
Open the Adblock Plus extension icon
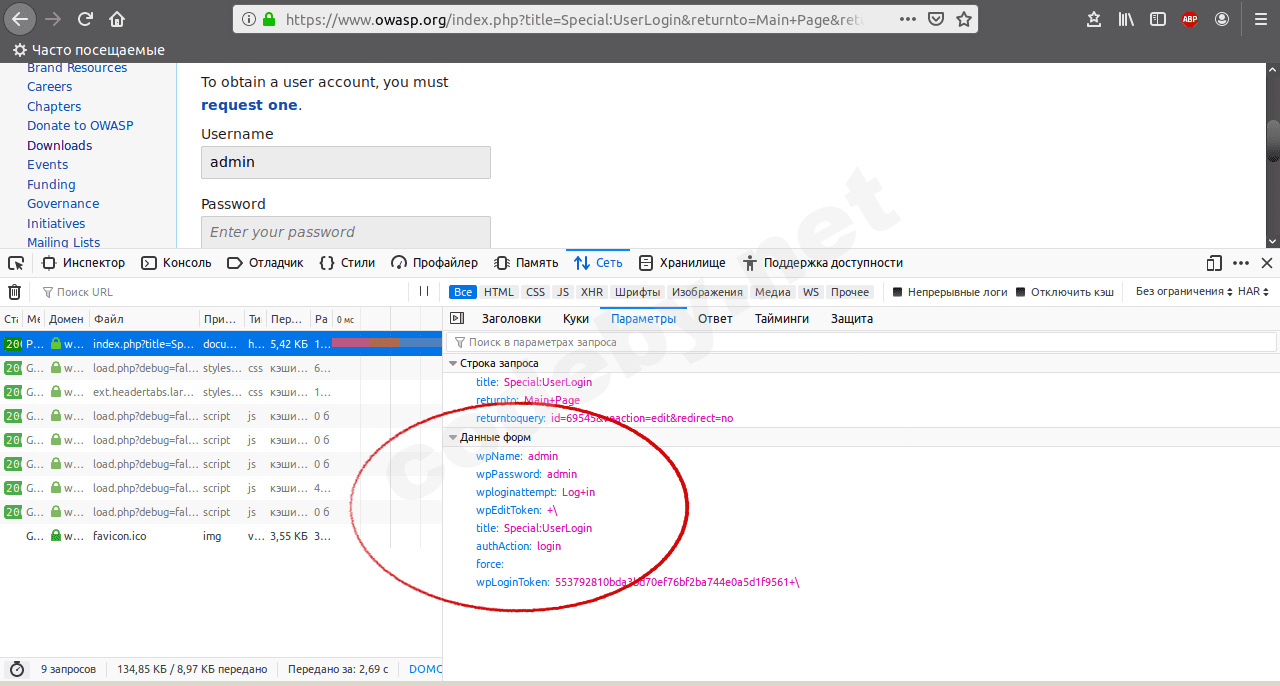point(1189,19)
